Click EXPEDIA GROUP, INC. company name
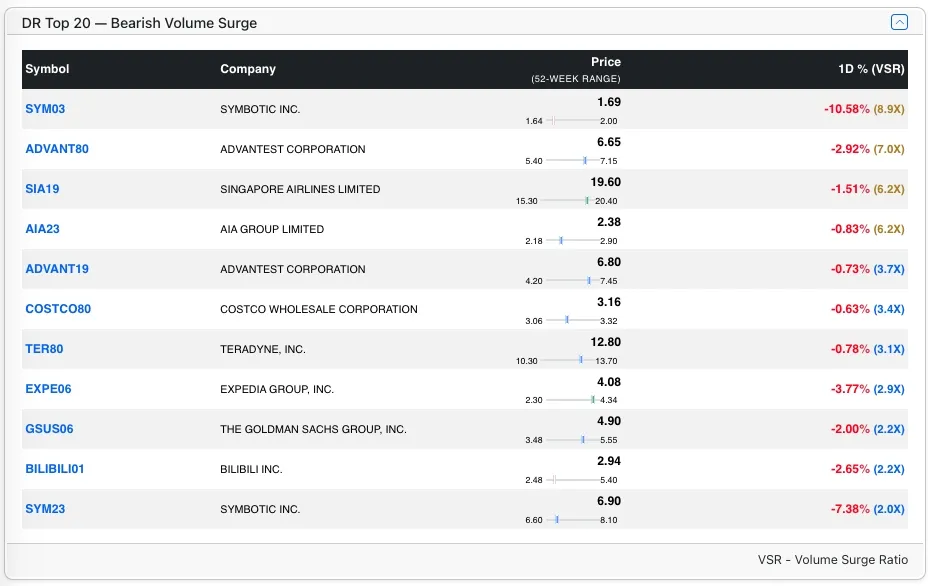The image size is (931, 586). 277,389
